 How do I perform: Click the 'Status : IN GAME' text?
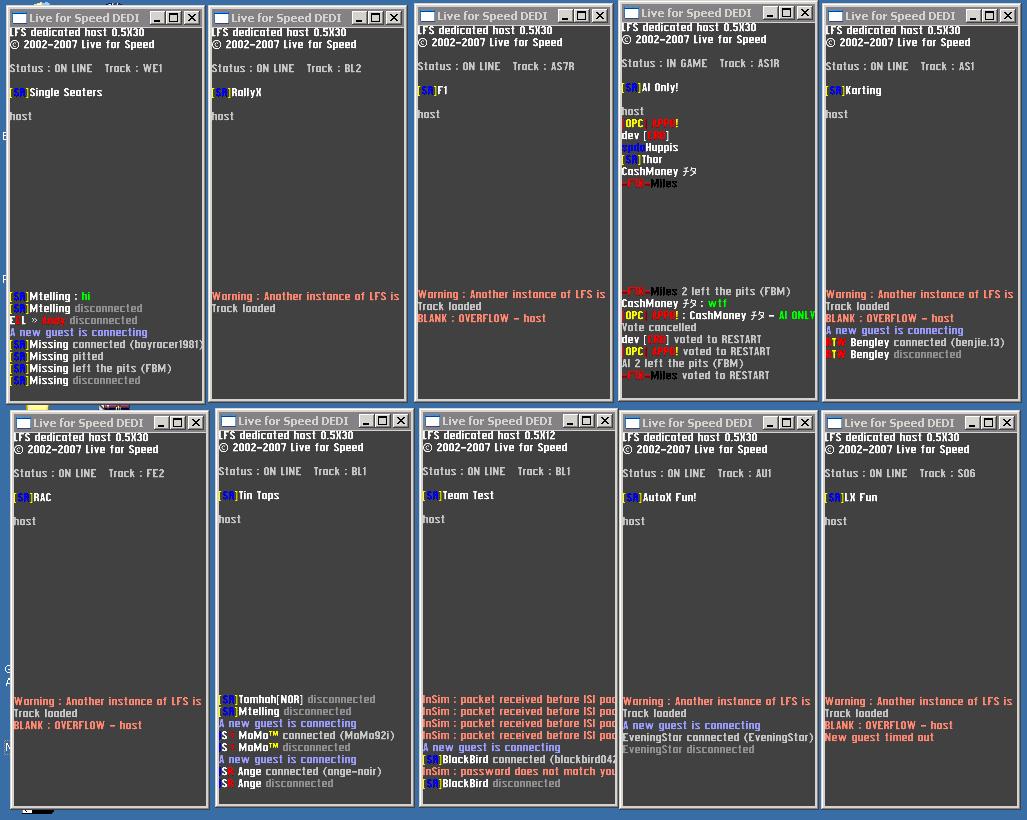tap(664, 64)
